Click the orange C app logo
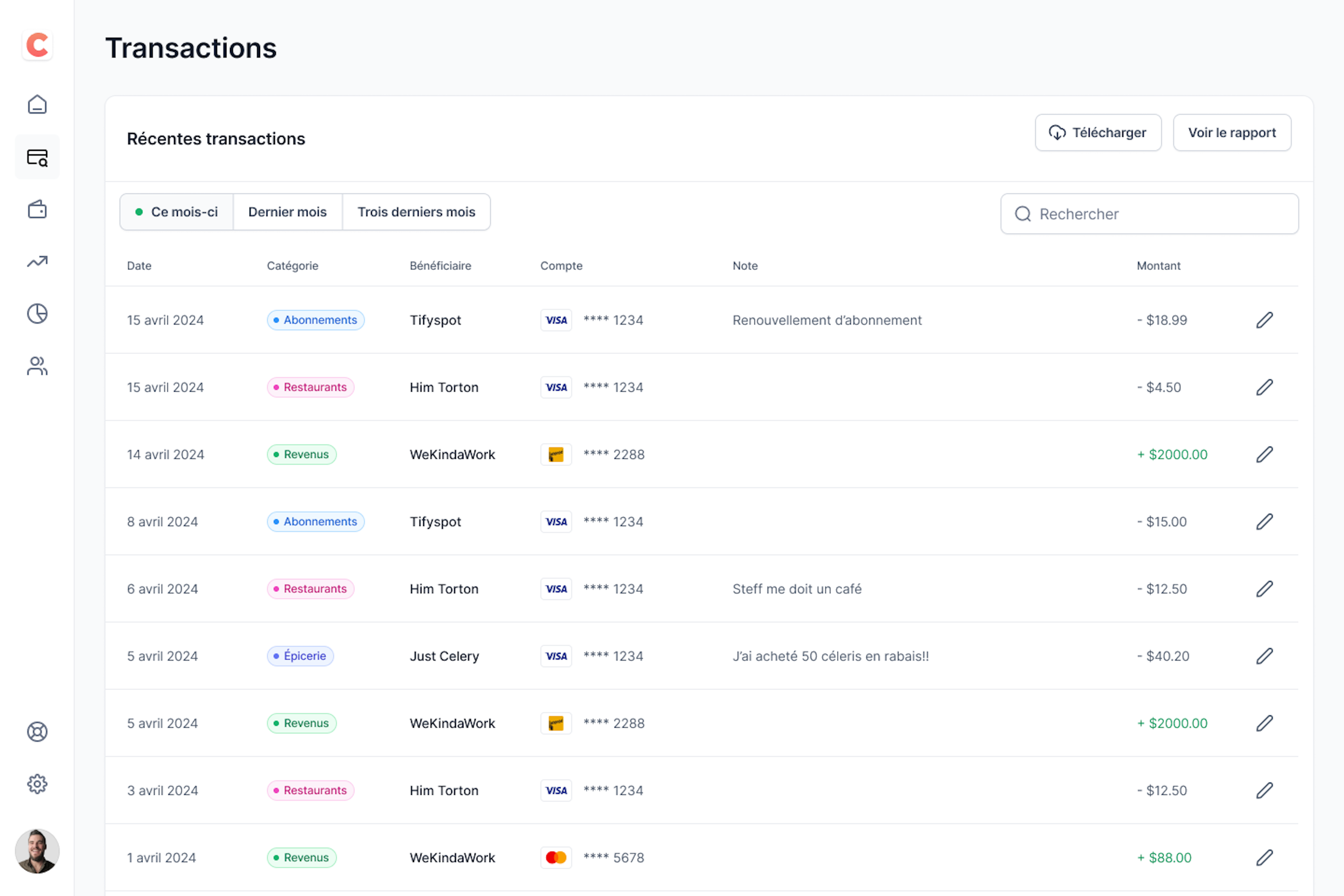This screenshot has height=896, width=1344. (37, 45)
